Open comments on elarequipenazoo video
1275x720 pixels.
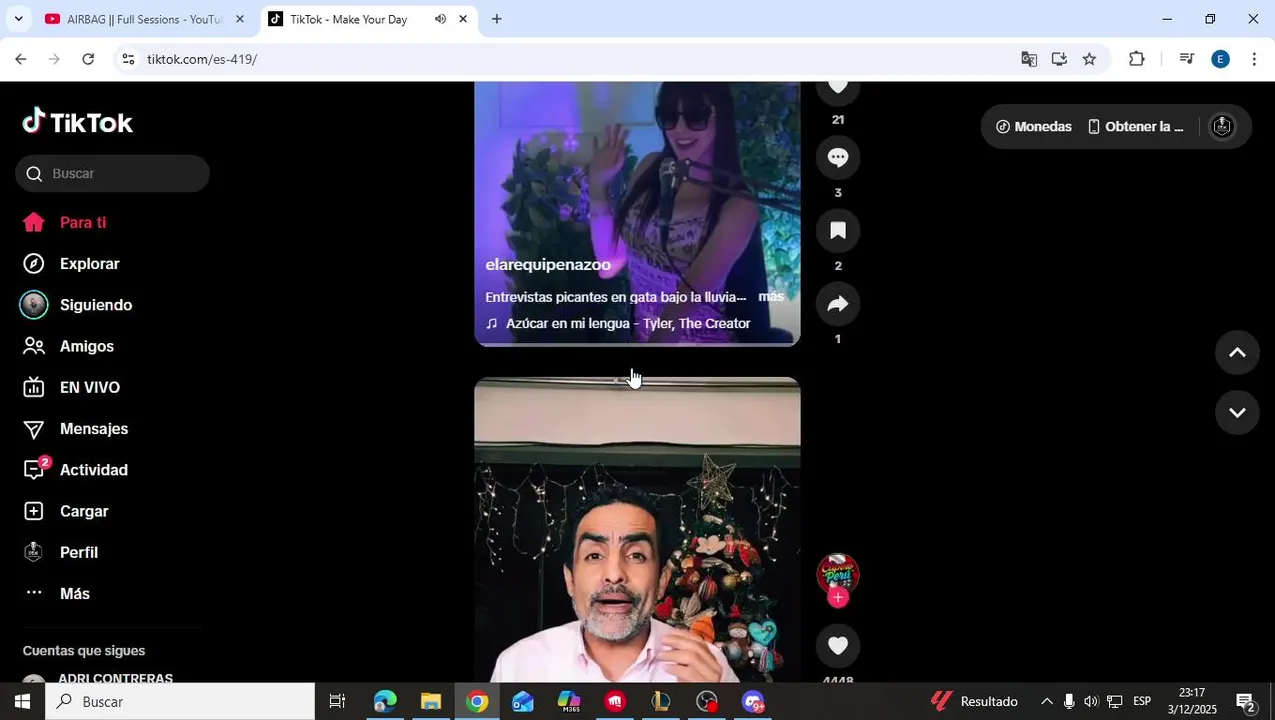[x=838, y=157]
